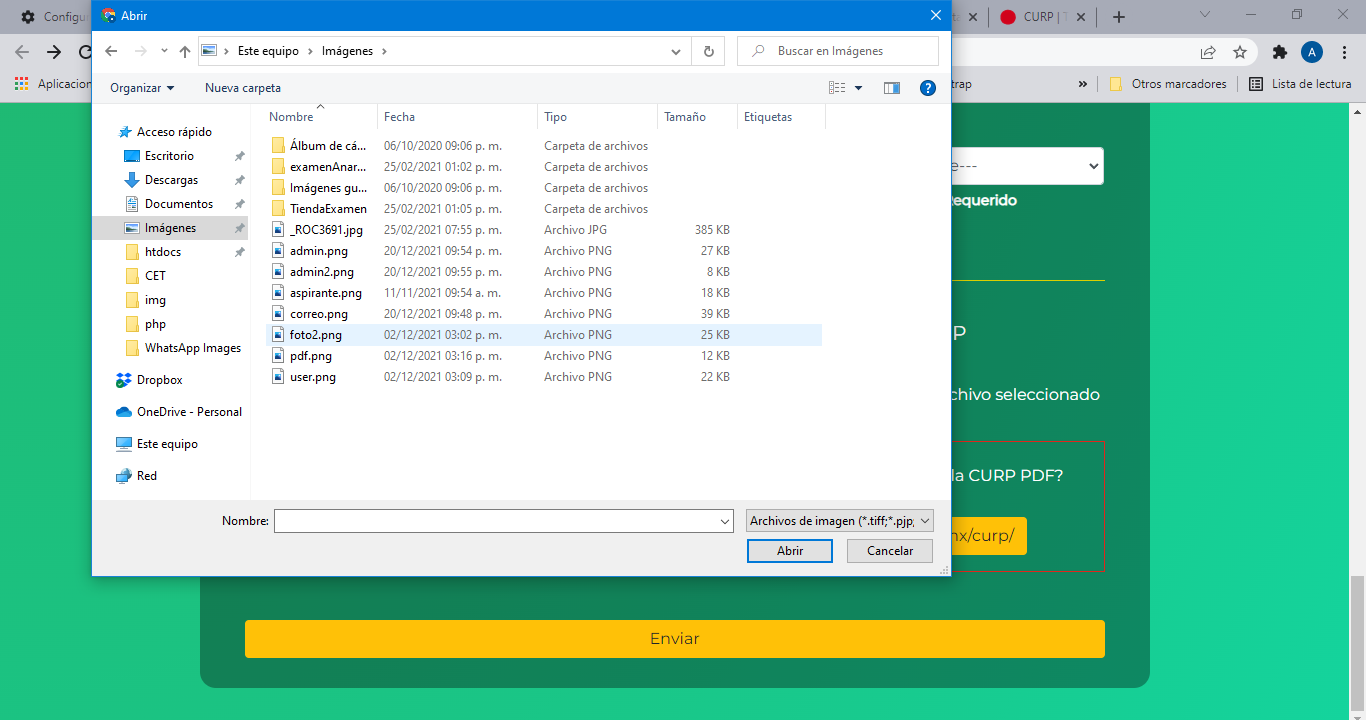
Task: Open the file dialog help icon
Action: coord(927,88)
